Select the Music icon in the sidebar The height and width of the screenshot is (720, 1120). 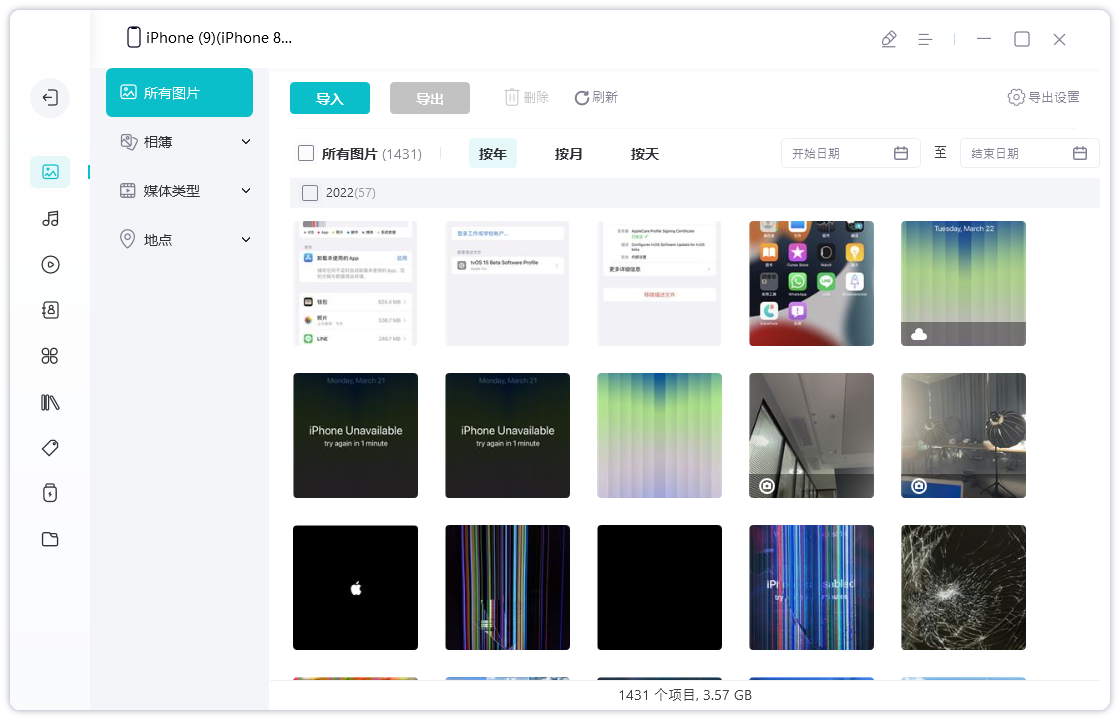pyautogui.click(x=50, y=218)
